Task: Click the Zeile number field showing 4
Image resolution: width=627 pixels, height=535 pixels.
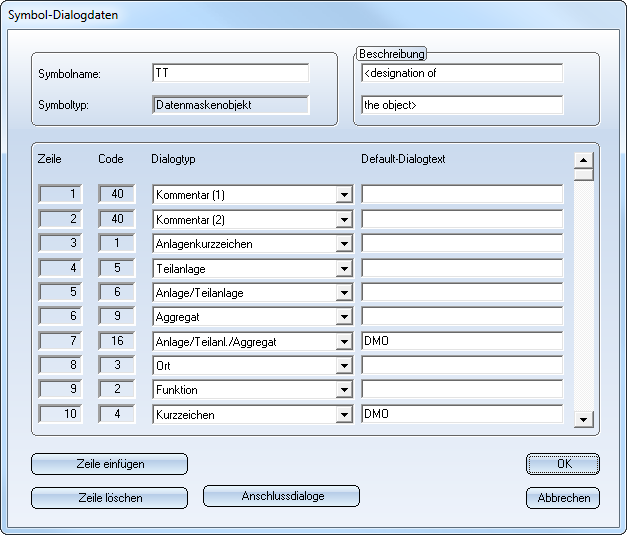Action: [60, 268]
